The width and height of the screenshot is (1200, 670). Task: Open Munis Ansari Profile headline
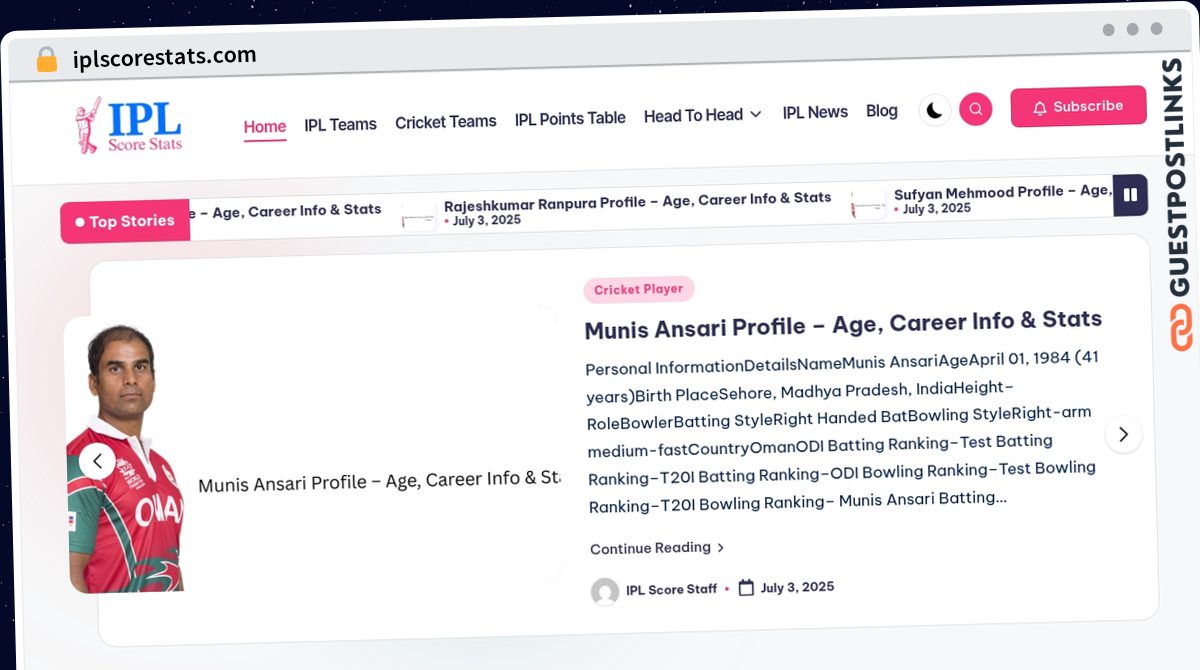[x=843, y=324]
